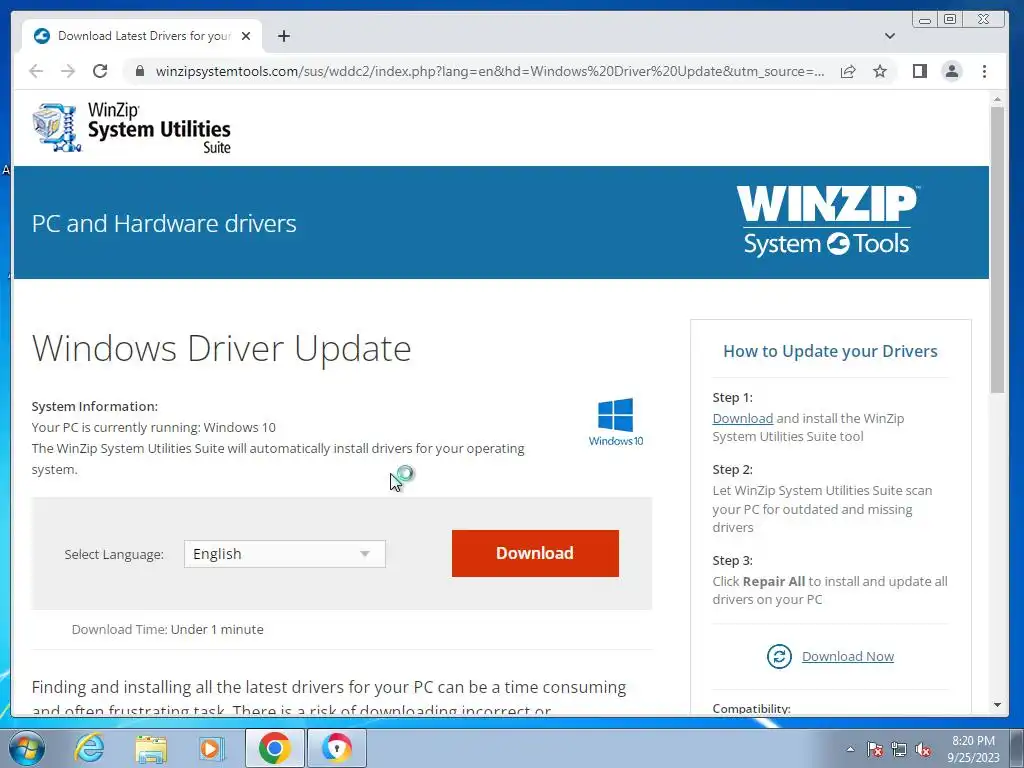Viewport: 1024px width, 768px height.
Task: Open the share page icon in address bar
Action: pyautogui.click(x=848, y=71)
